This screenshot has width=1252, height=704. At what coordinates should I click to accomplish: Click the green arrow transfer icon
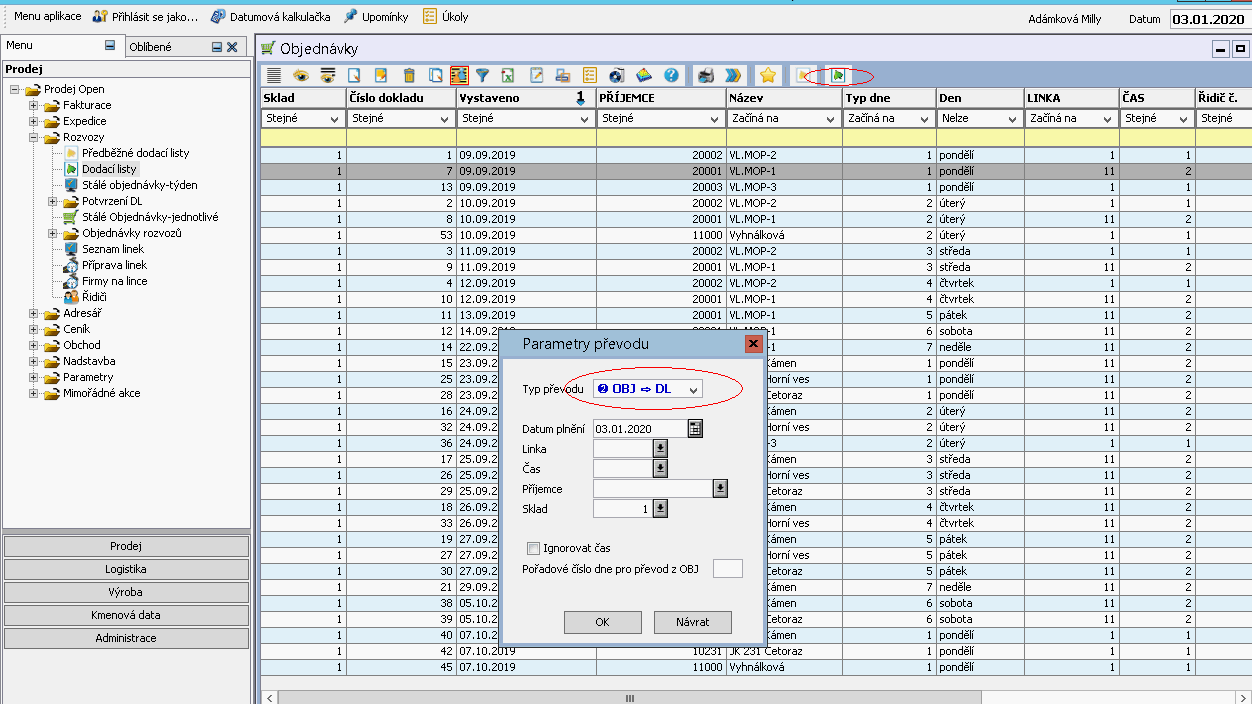click(839, 75)
